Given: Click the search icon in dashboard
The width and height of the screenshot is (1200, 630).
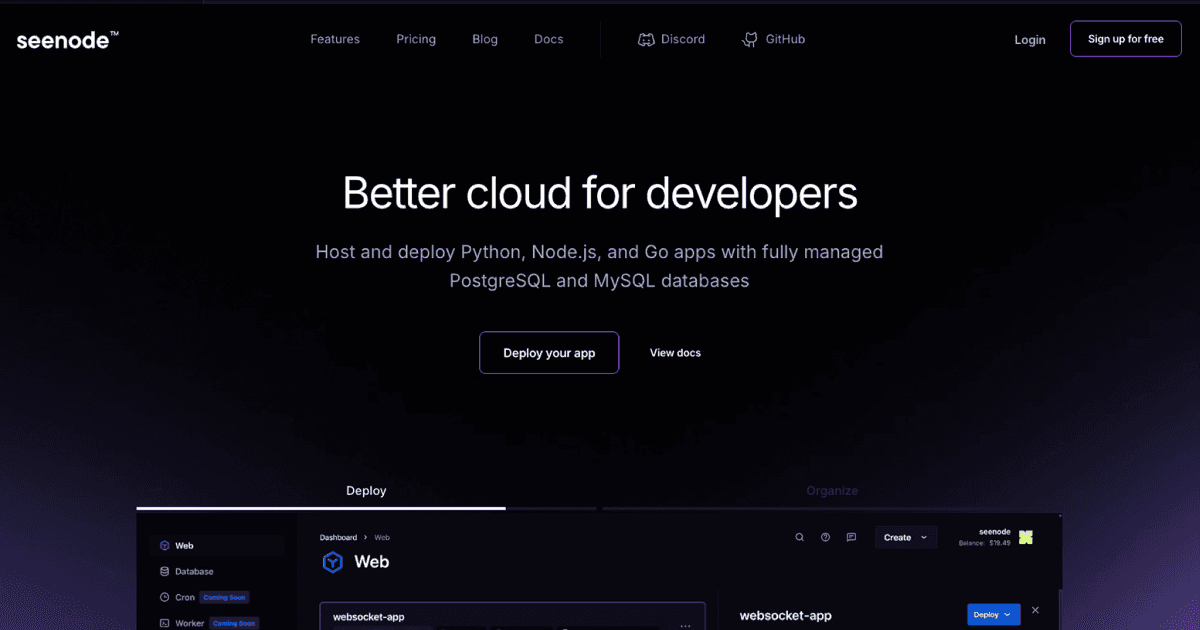Looking at the screenshot, I should 799,537.
